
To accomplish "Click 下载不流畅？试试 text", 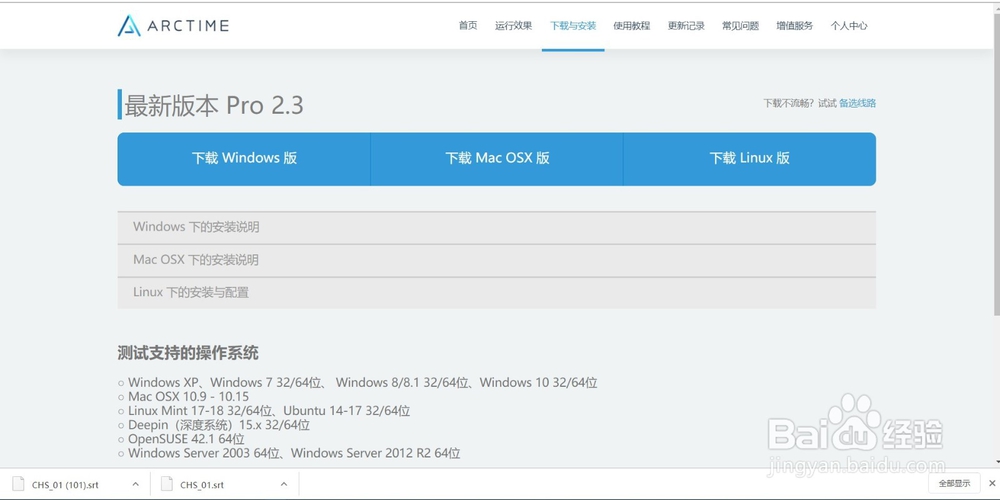I will click(x=800, y=103).
